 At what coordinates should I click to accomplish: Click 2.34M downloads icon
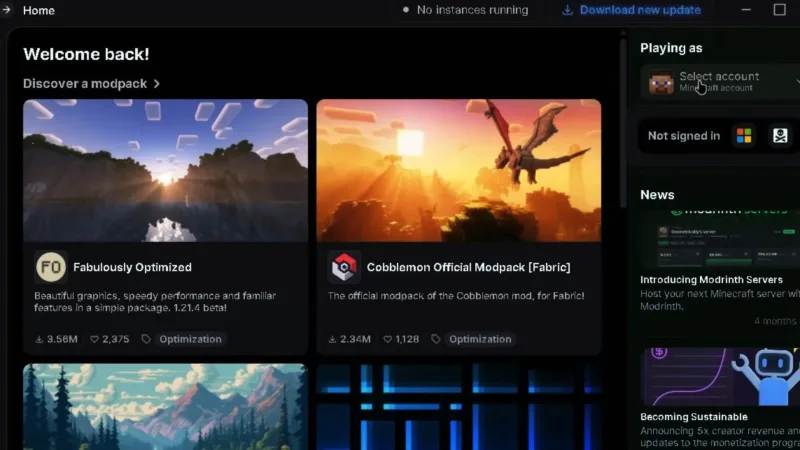332,339
